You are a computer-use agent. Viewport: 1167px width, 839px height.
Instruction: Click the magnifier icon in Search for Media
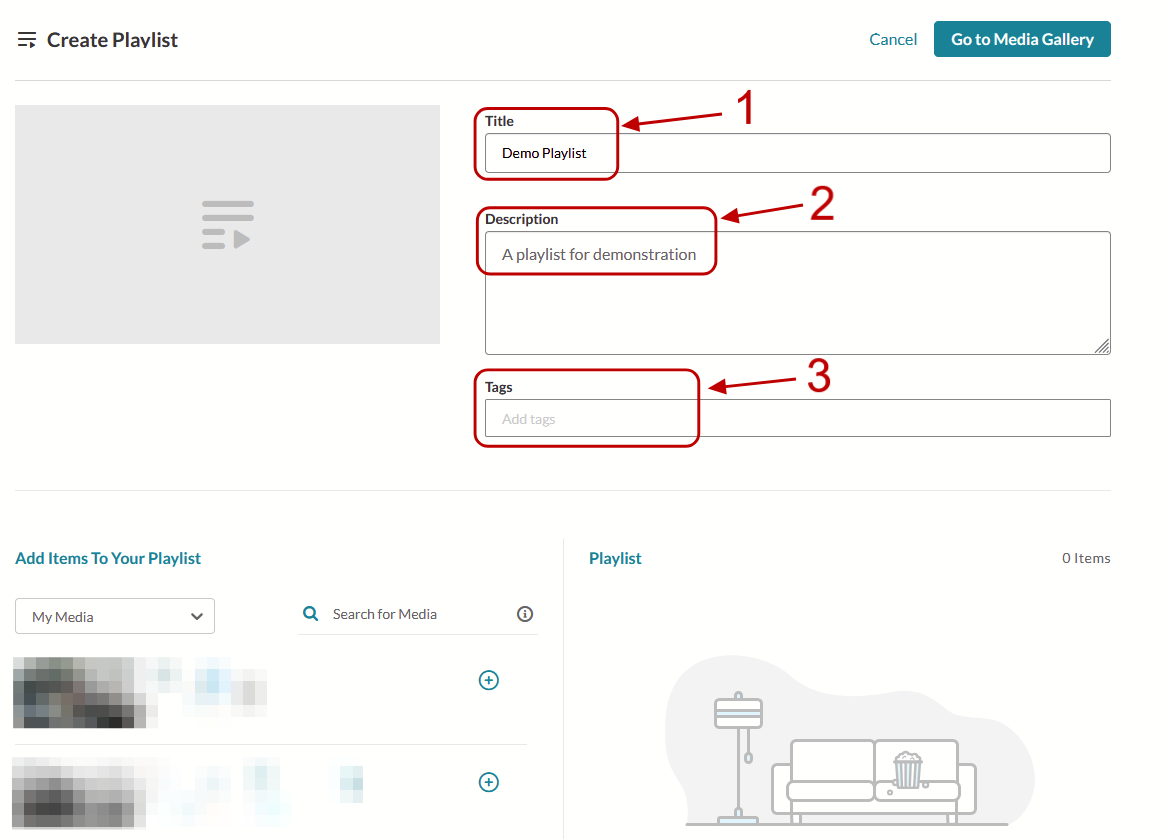coord(310,613)
